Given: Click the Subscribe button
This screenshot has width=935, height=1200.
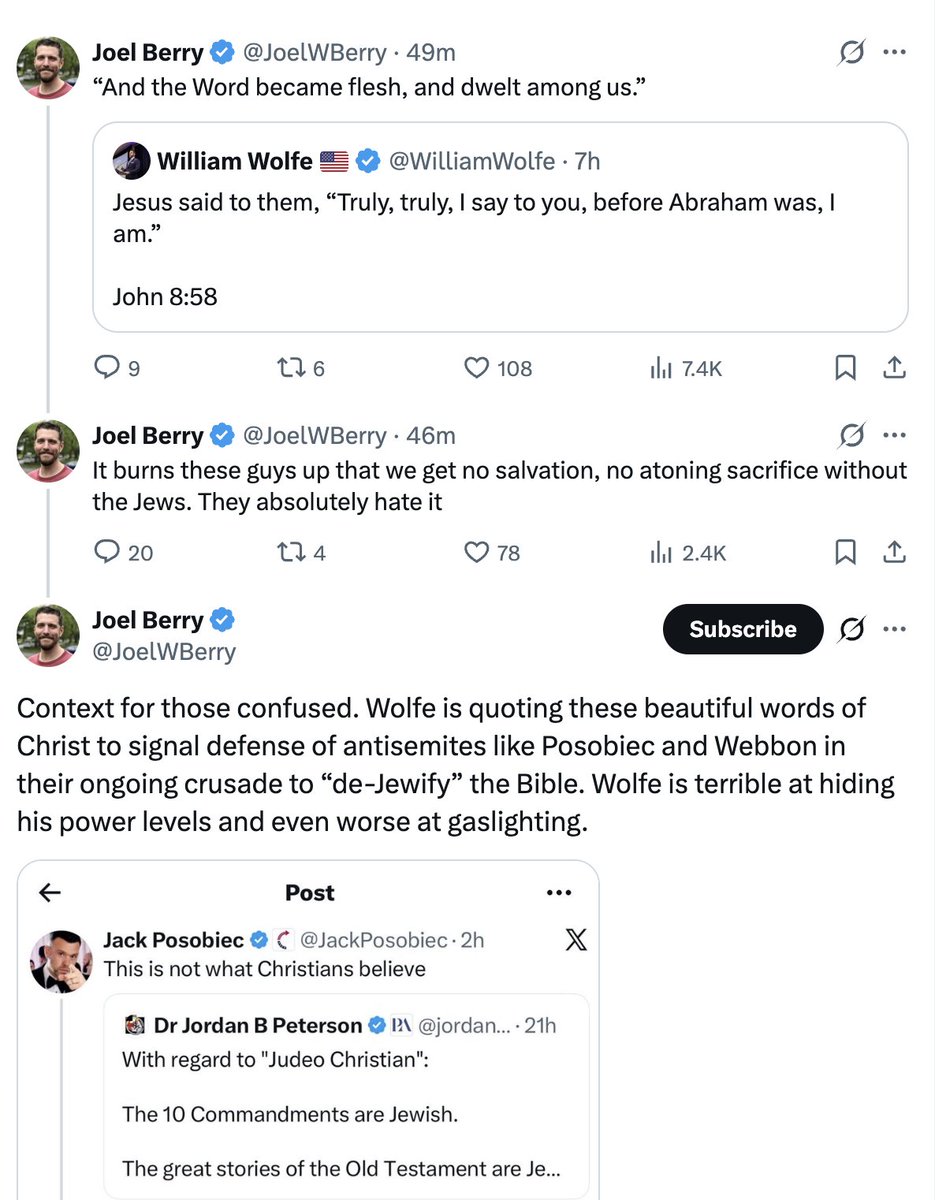Looking at the screenshot, I should coord(743,629).
